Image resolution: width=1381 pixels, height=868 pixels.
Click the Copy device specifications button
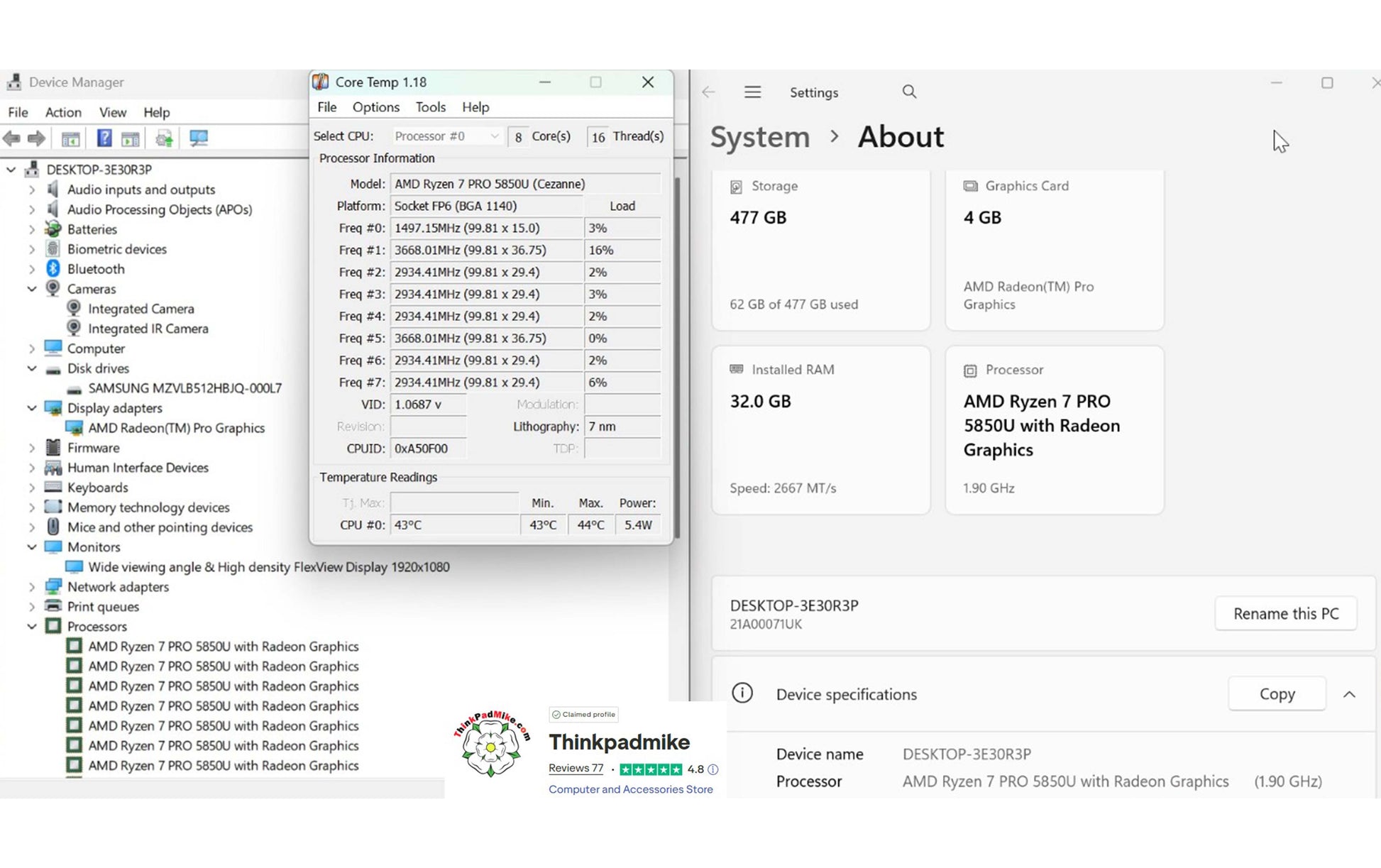point(1277,694)
